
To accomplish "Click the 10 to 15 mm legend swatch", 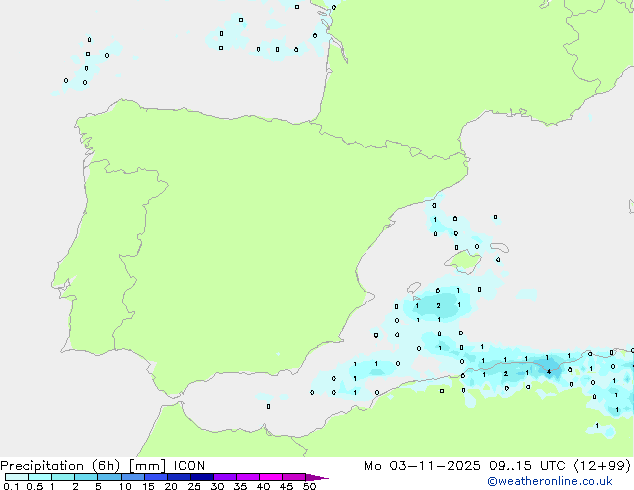I will [x=132, y=477].
